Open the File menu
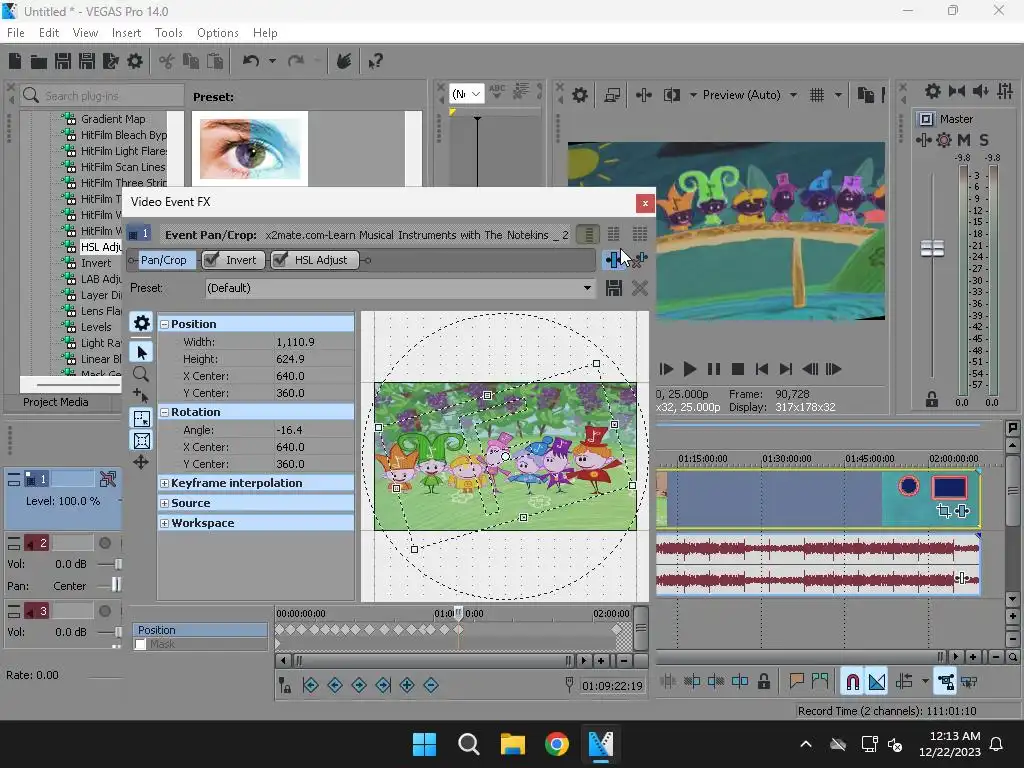The height and width of the screenshot is (768, 1024). point(16,33)
